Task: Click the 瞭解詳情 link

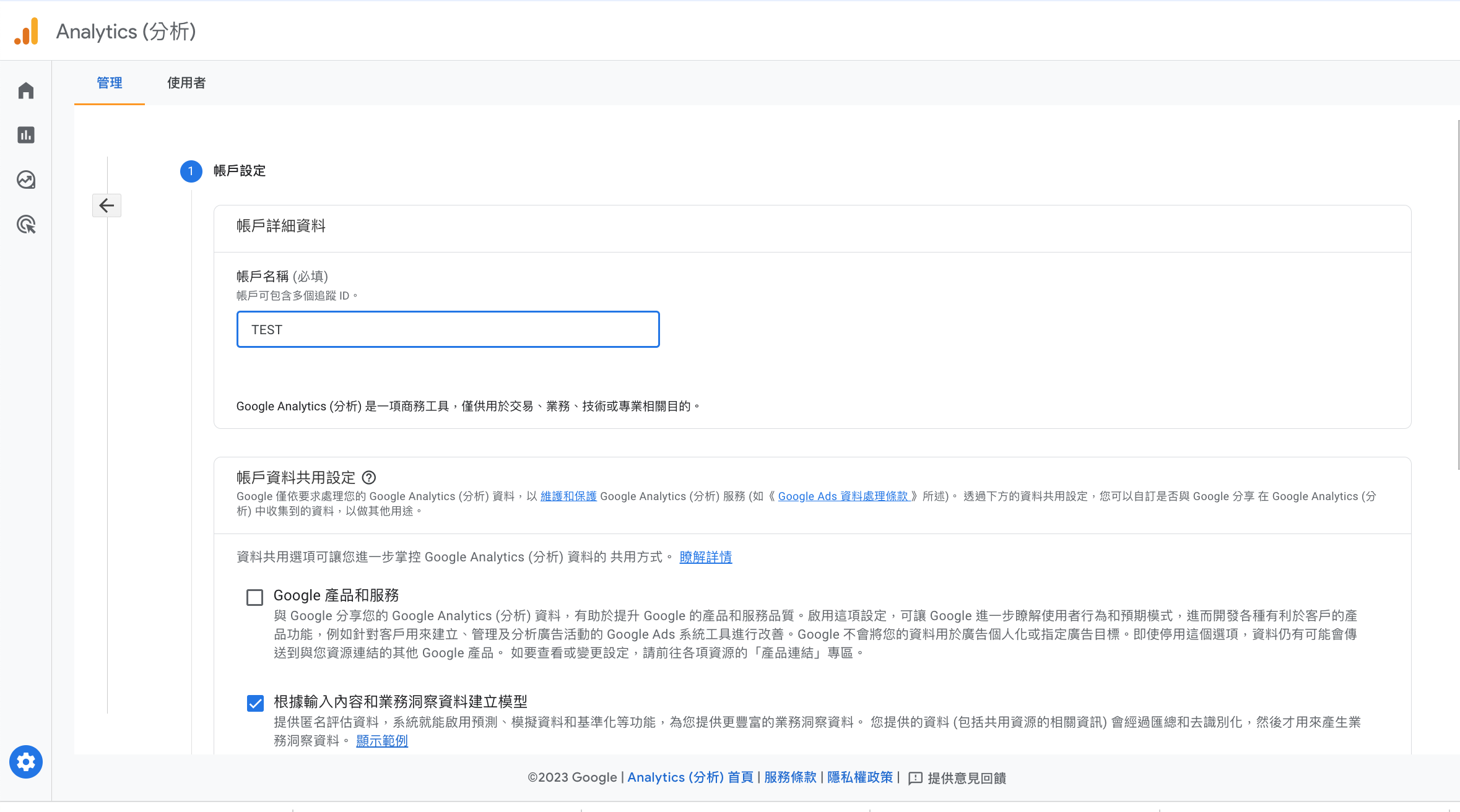Action: [x=705, y=557]
